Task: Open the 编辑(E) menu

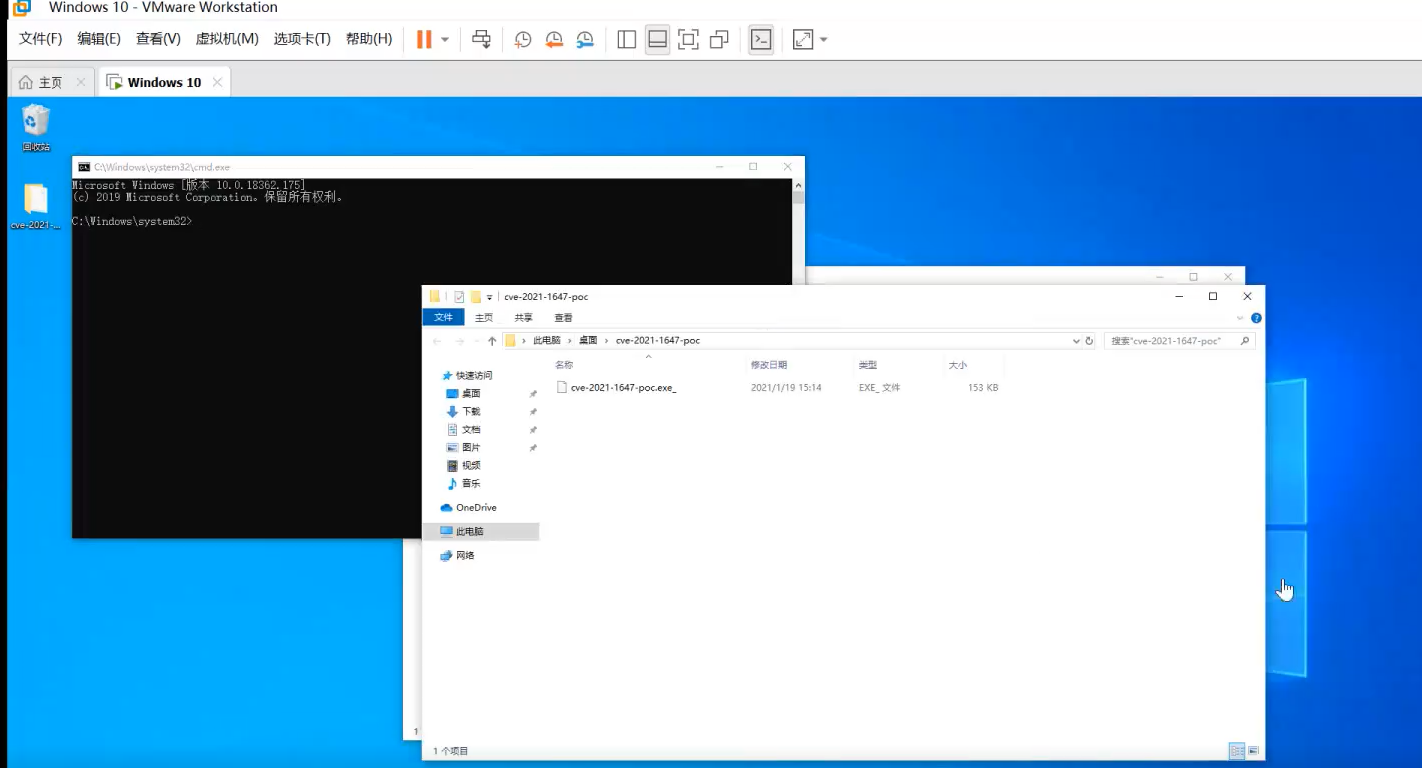Action: 99,39
